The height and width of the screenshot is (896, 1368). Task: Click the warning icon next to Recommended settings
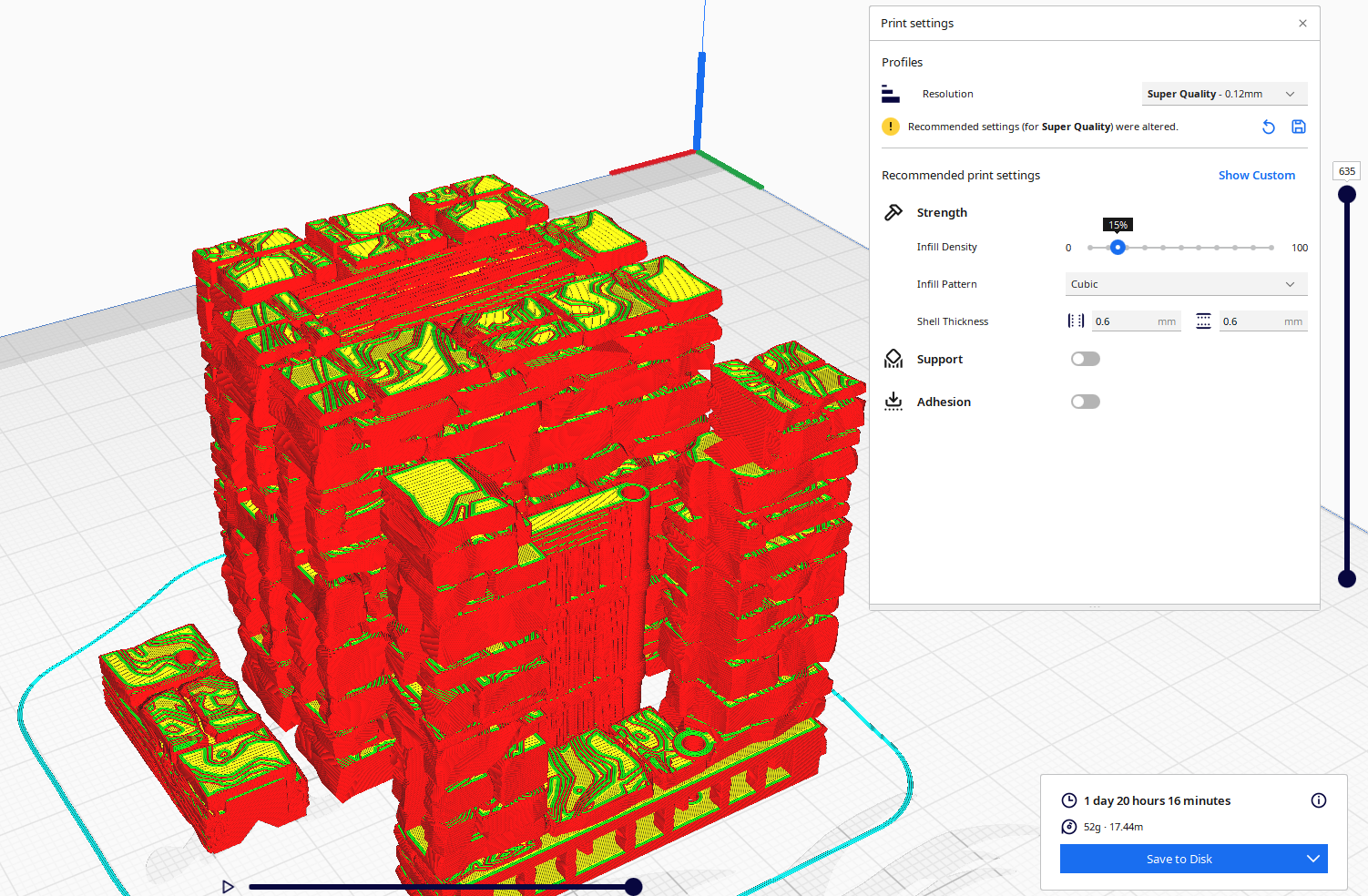click(x=890, y=126)
